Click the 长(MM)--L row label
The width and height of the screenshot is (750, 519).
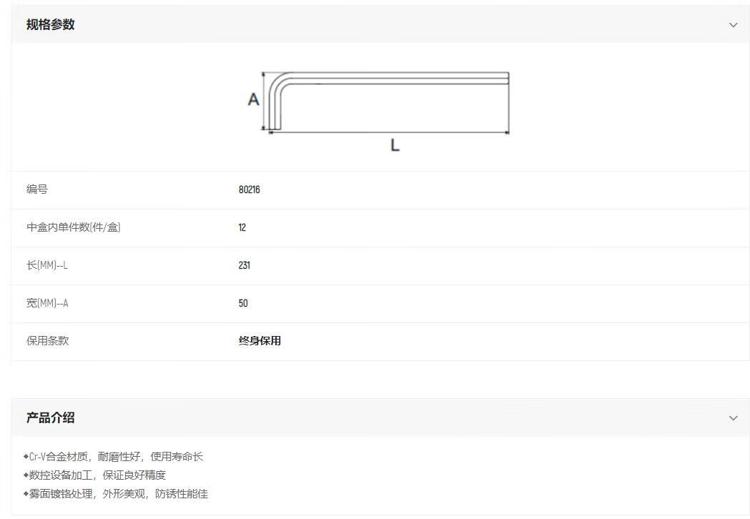point(54,265)
